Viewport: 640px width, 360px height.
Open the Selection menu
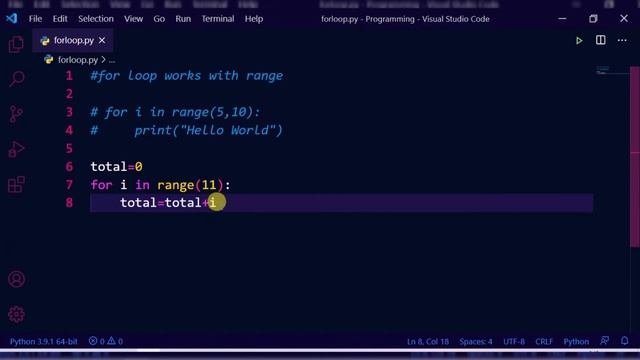[96, 19]
